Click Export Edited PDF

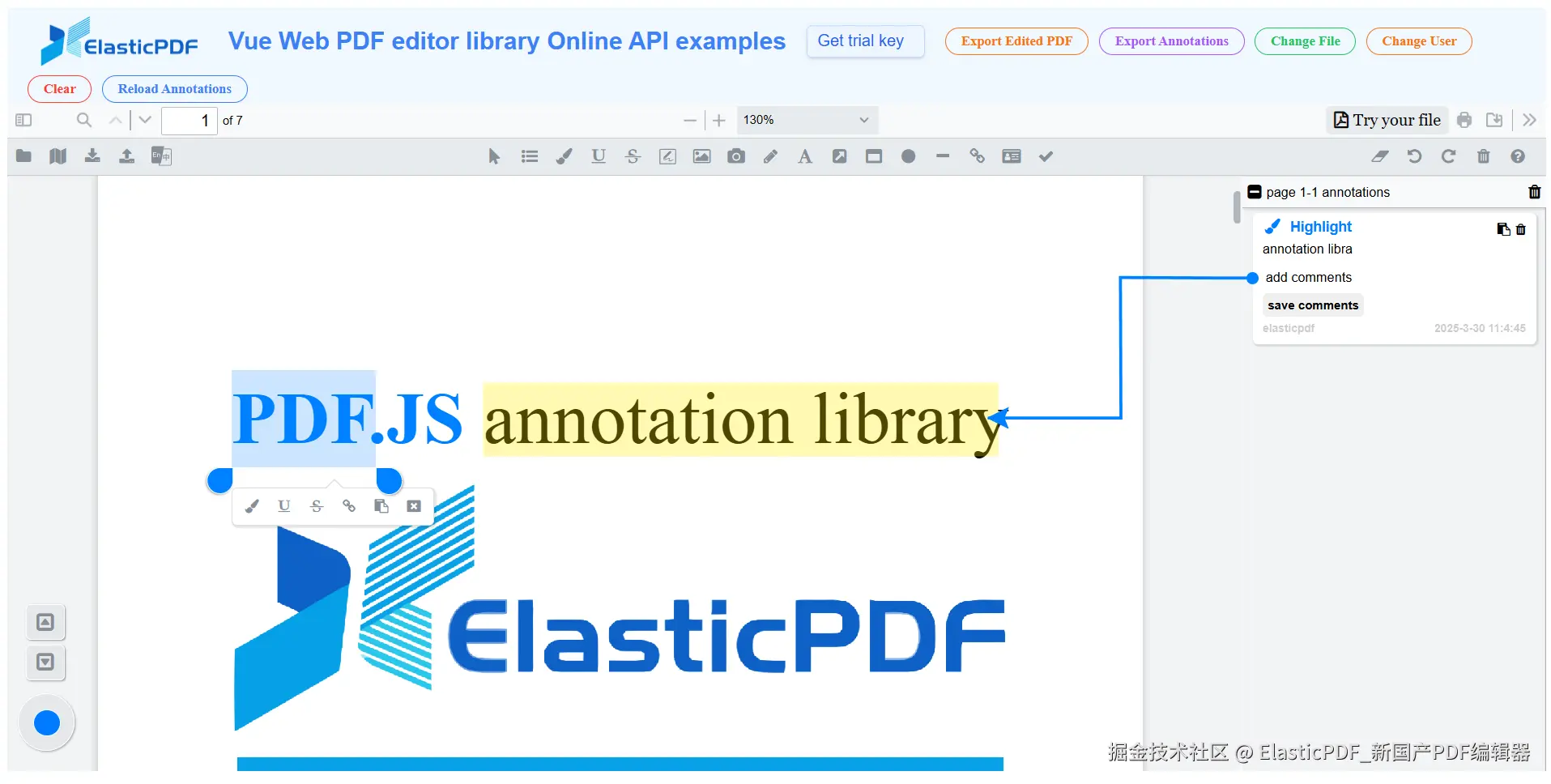click(x=1016, y=41)
